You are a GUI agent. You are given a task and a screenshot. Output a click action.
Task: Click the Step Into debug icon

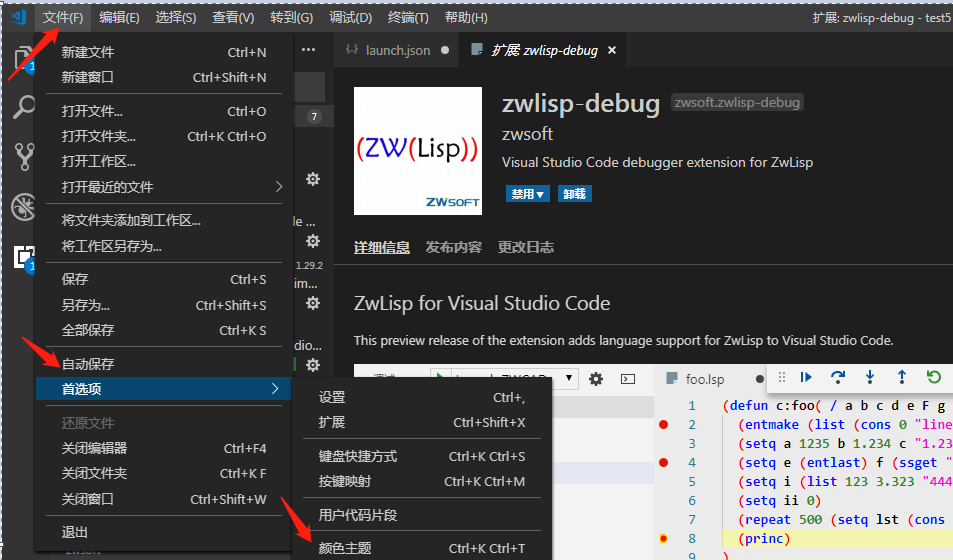click(x=870, y=378)
